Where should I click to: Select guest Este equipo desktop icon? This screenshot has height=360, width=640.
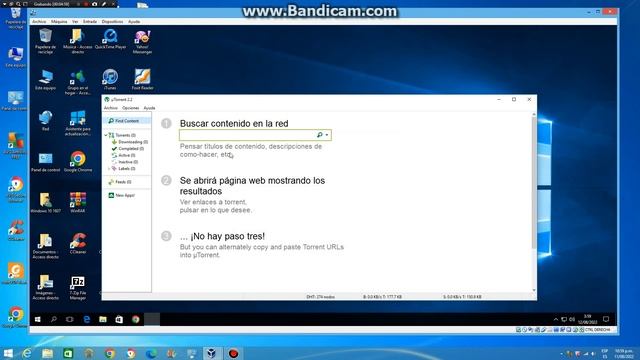pyautogui.click(x=45, y=80)
